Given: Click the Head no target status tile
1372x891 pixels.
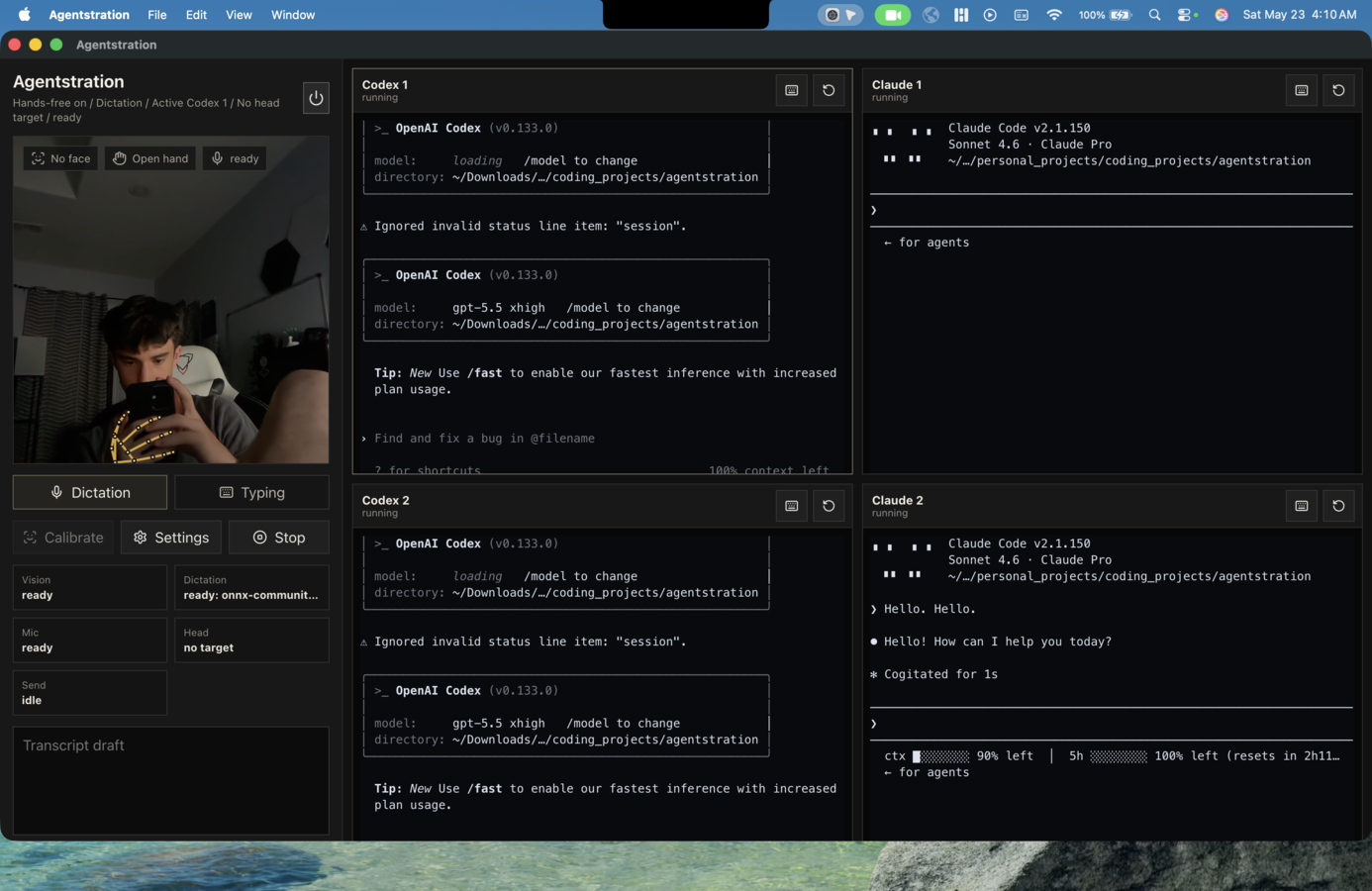Looking at the screenshot, I should click(x=251, y=641).
